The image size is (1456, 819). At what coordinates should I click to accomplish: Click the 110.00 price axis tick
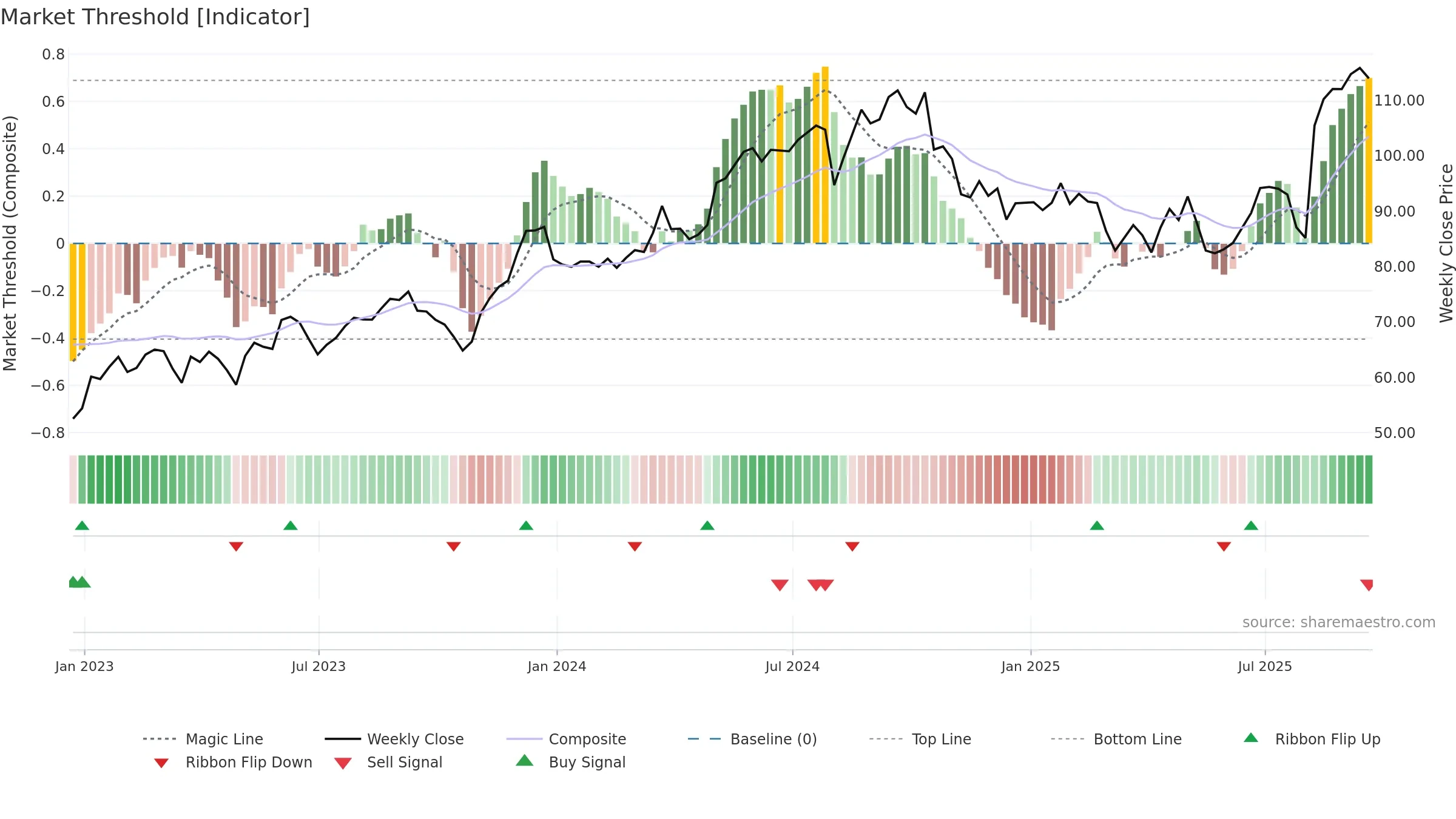tap(1399, 100)
